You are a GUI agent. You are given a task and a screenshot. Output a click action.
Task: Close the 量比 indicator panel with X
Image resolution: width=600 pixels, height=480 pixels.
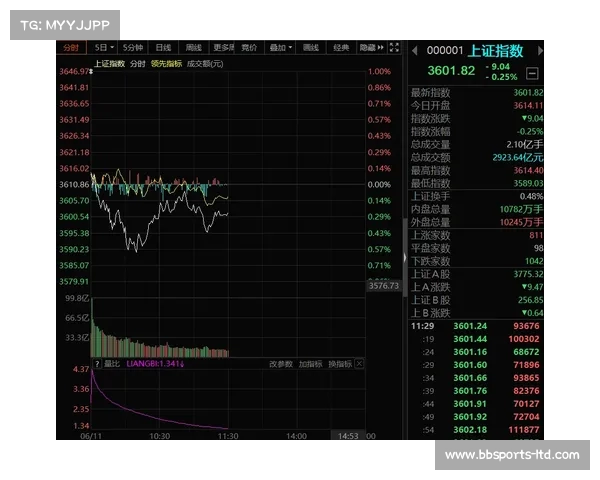[x=358, y=364]
